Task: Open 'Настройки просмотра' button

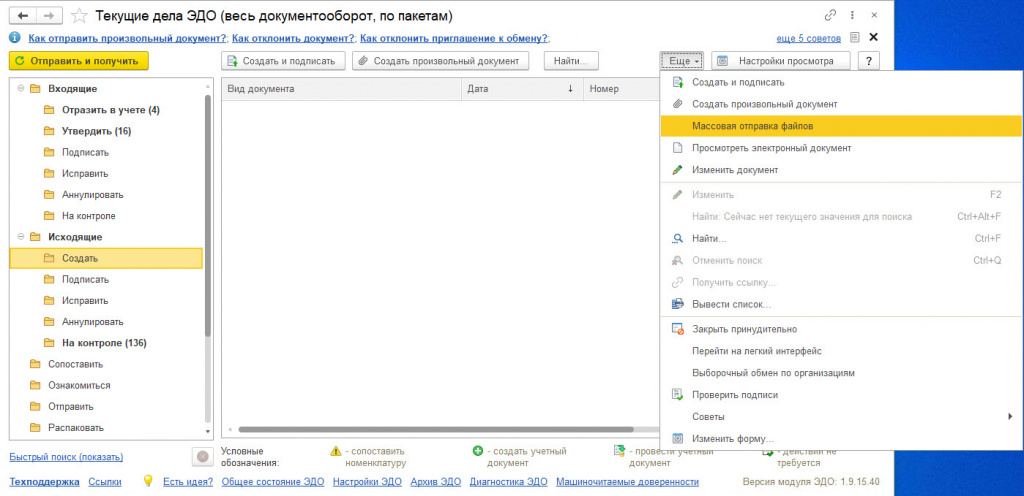Action: point(781,61)
